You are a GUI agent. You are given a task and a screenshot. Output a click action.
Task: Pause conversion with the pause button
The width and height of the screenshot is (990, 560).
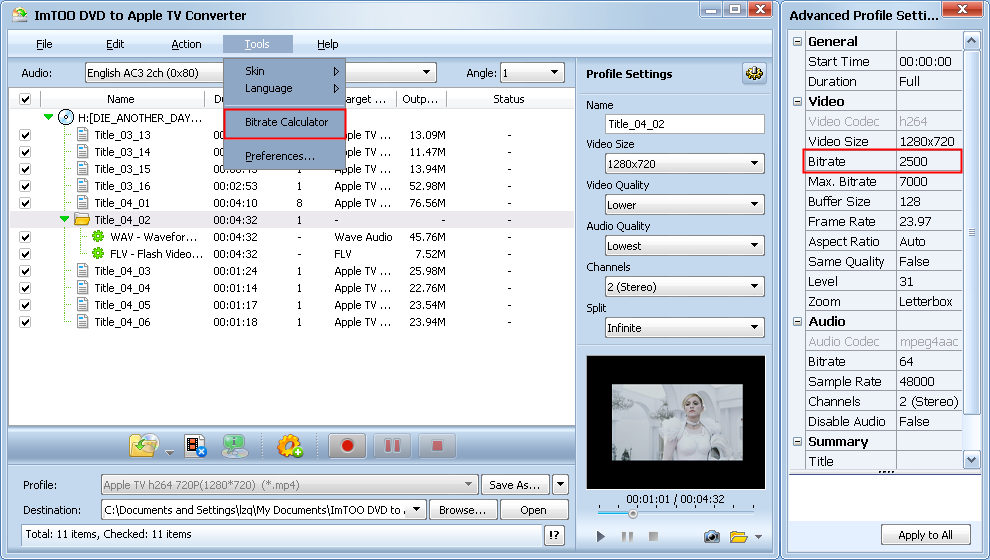(x=392, y=446)
